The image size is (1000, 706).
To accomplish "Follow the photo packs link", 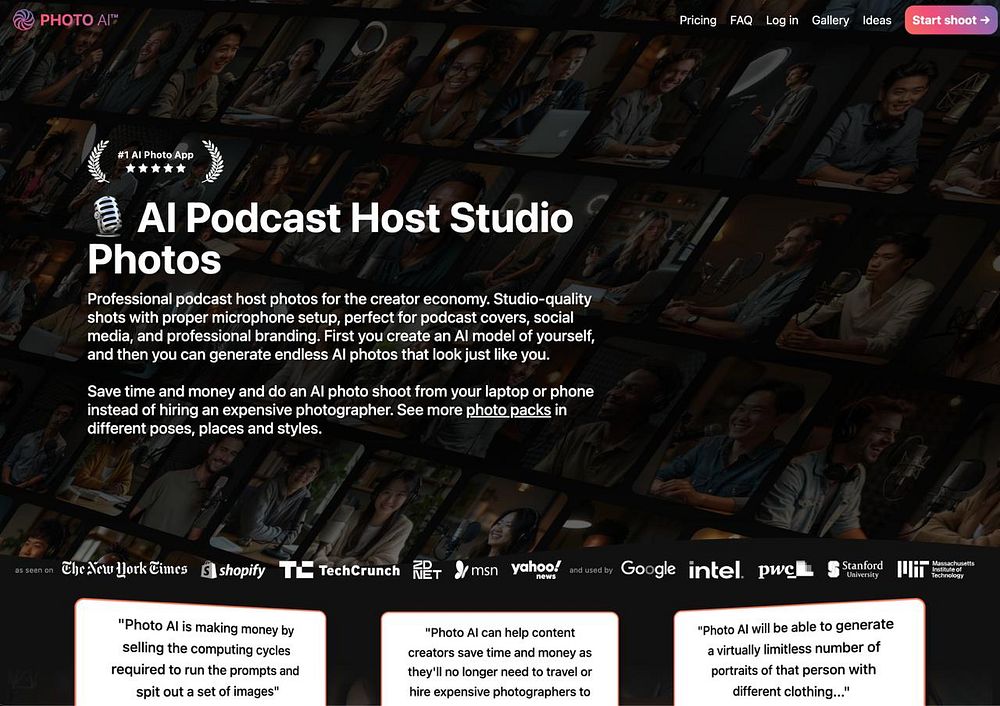I will pos(508,410).
